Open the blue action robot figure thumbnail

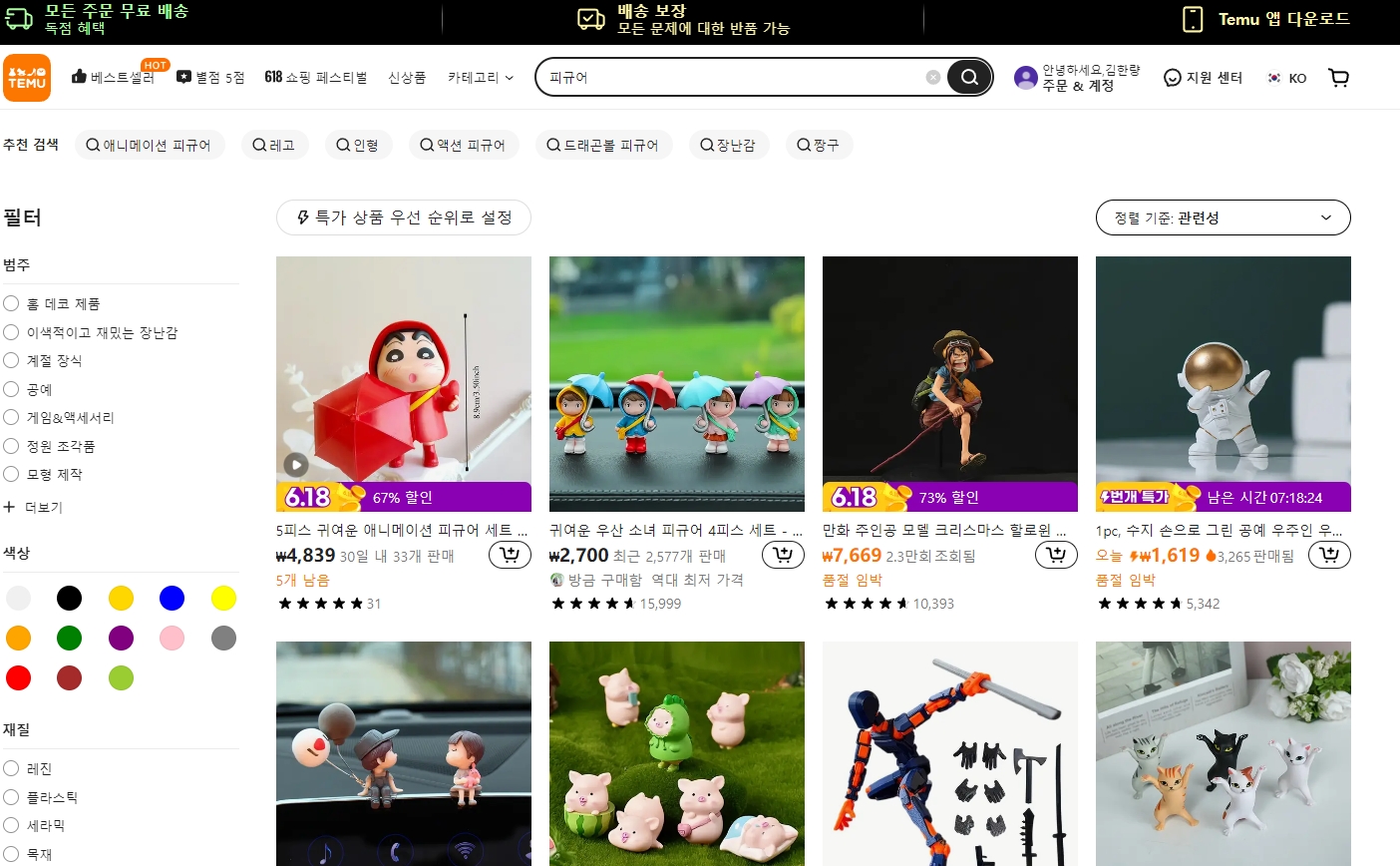tap(950, 753)
